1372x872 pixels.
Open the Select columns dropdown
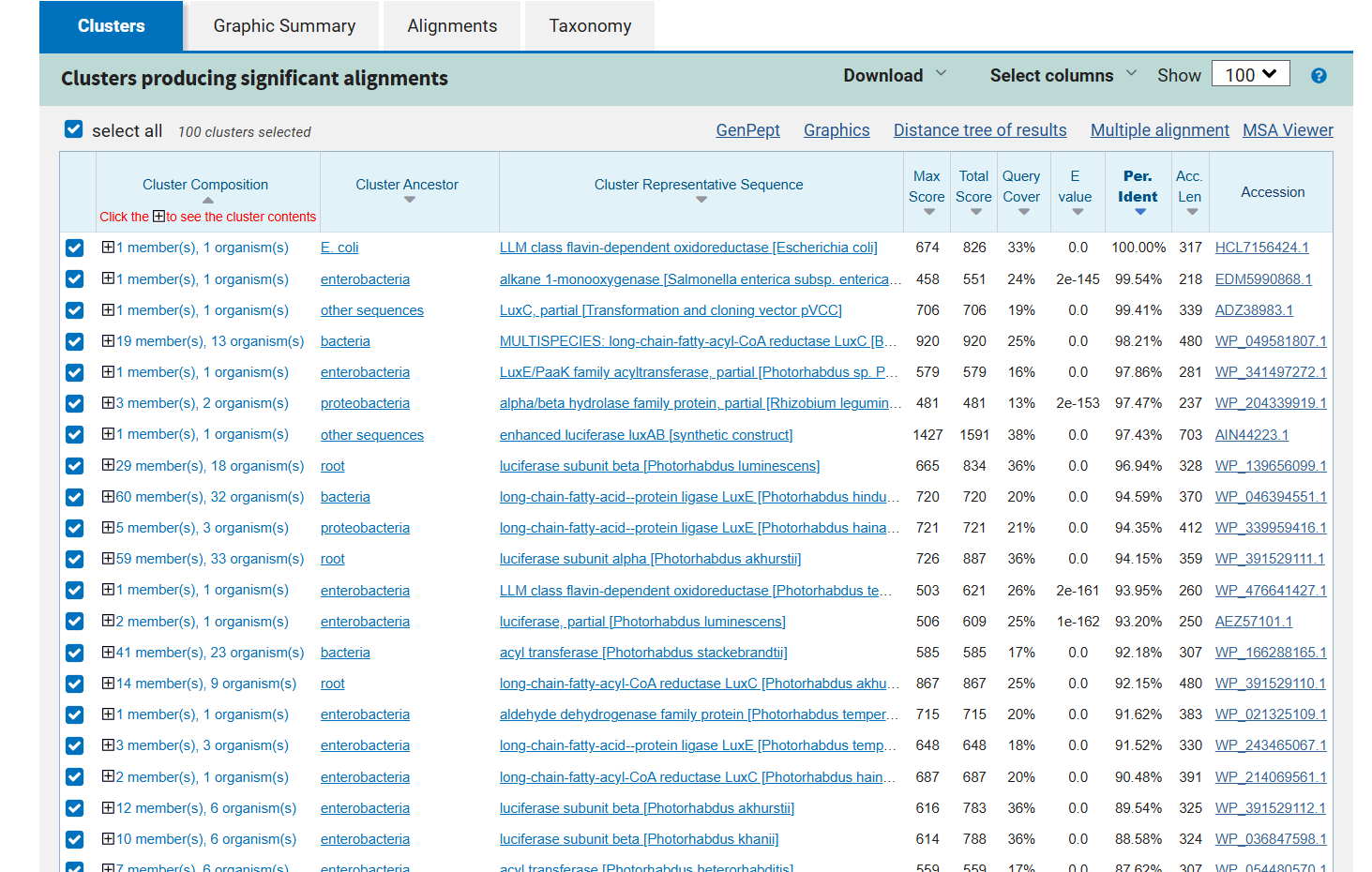(x=1063, y=75)
